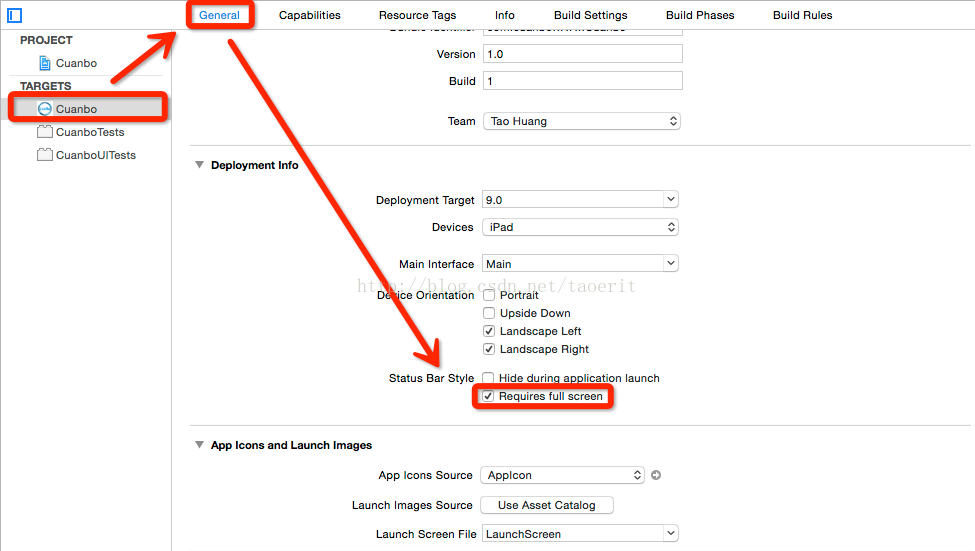The width and height of the screenshot is (975, 551).
Task: Collapse the Deployment Info section
Action: pos(200,165)
